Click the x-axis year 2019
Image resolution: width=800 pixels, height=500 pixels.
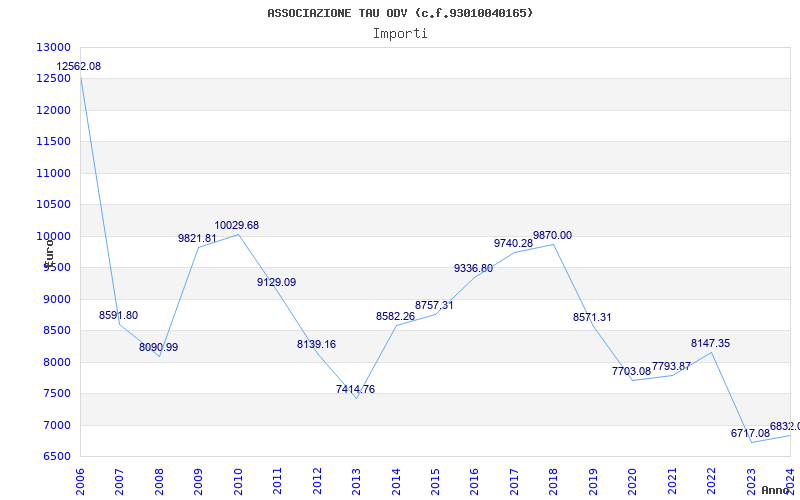593,481
